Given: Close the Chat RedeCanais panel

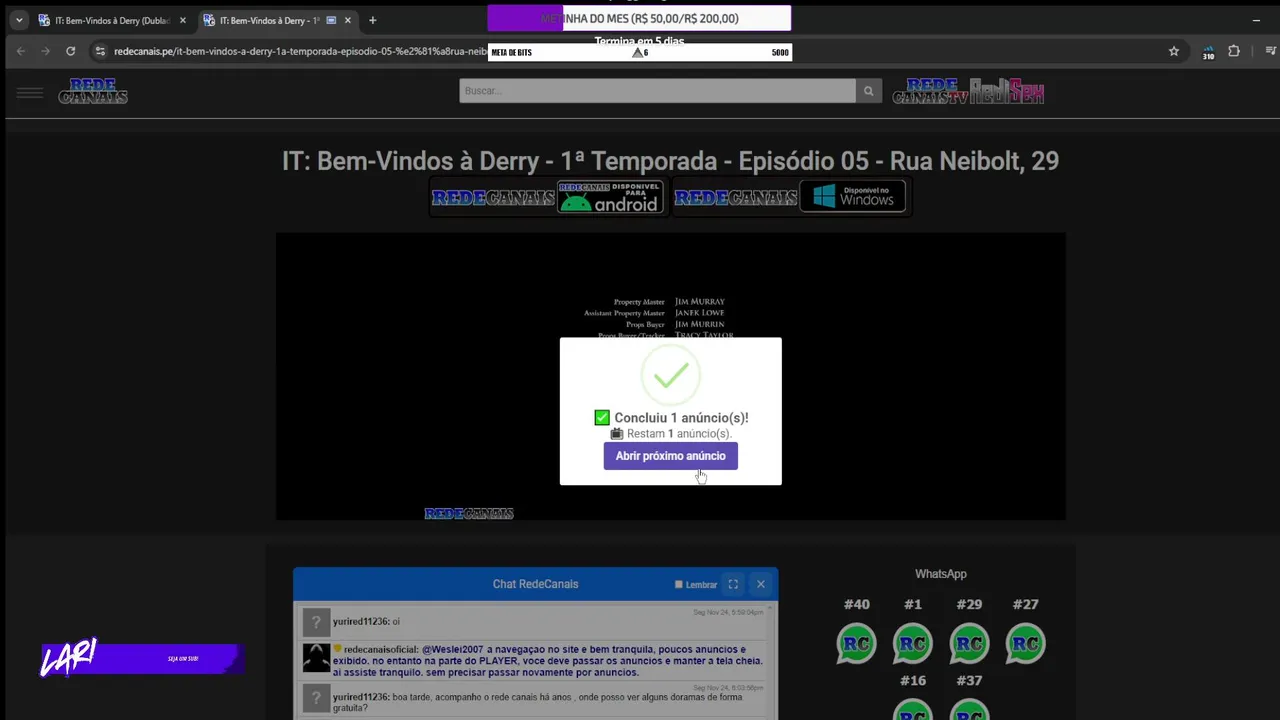Looking at the screenshot, I should [760, 584].
